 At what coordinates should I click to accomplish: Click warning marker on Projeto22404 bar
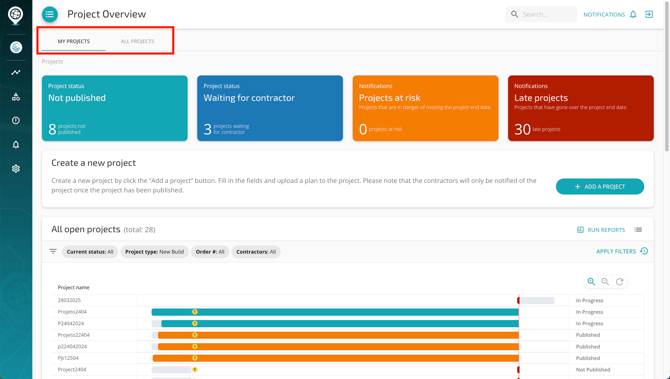coord(195,335)
